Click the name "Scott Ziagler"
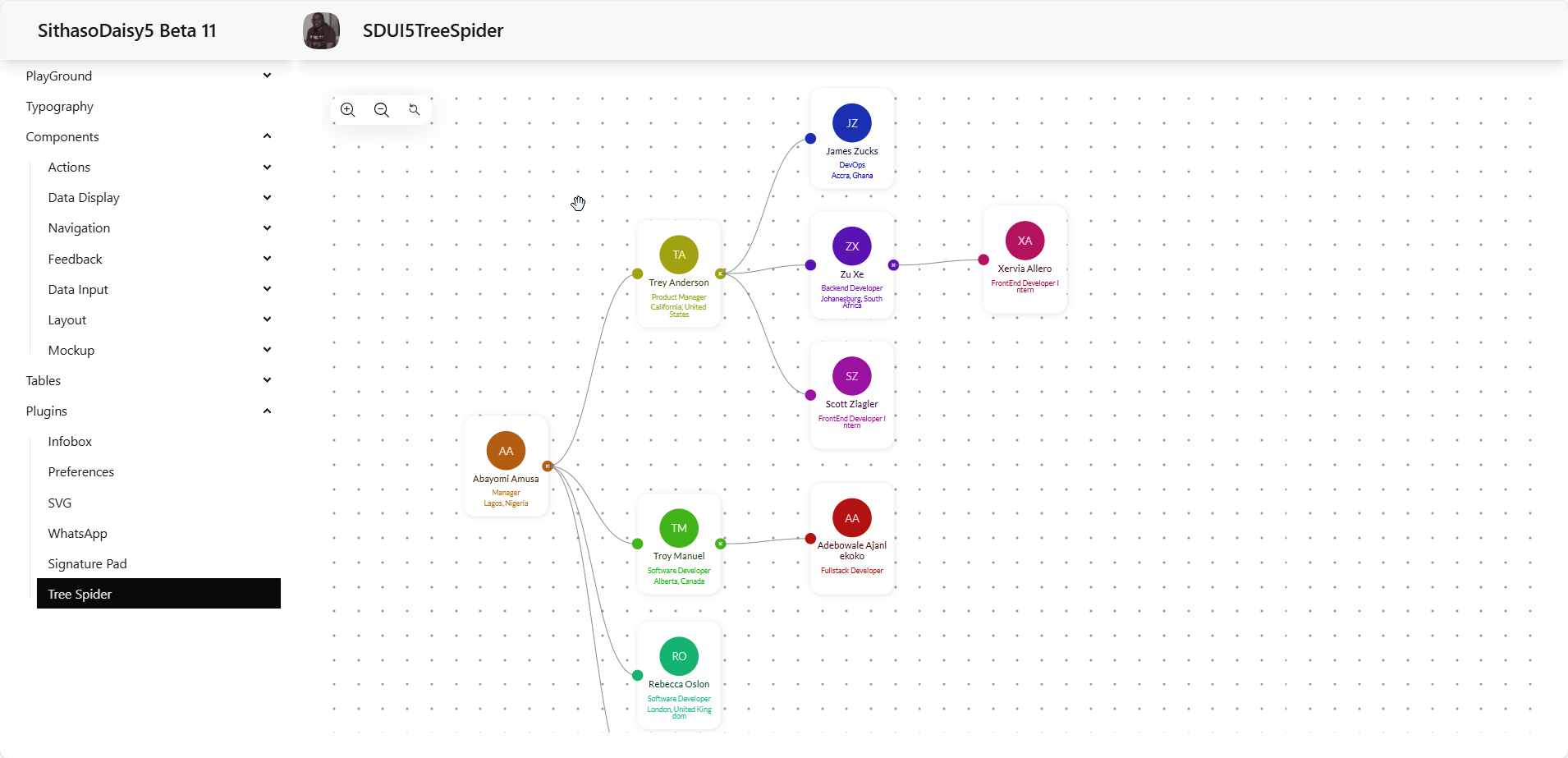Image resolution: width=1568 pixels, height=758 pixels. pyautogui.click(x=852, y=404)
